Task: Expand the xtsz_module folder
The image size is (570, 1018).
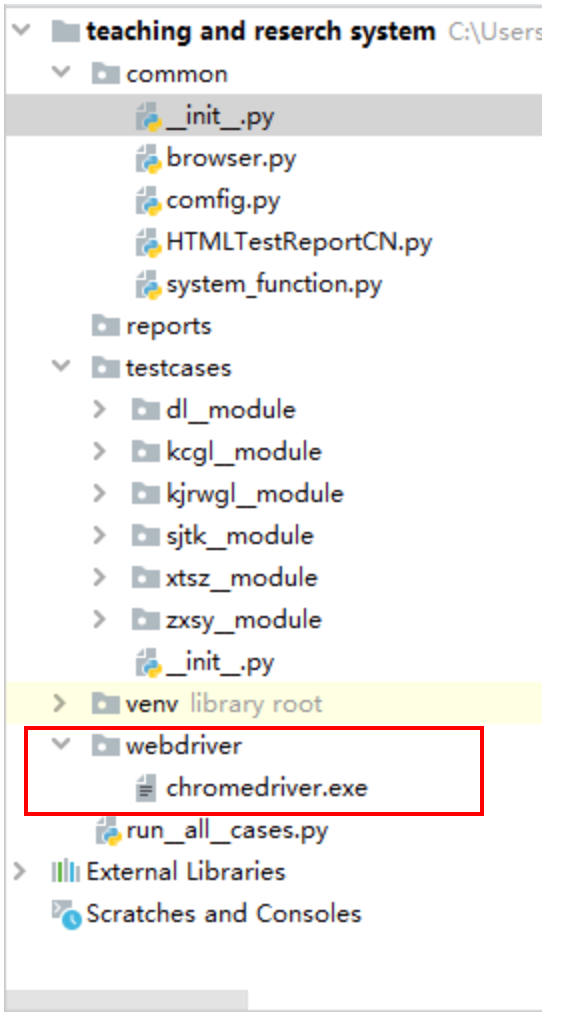Action: (99, 577)
